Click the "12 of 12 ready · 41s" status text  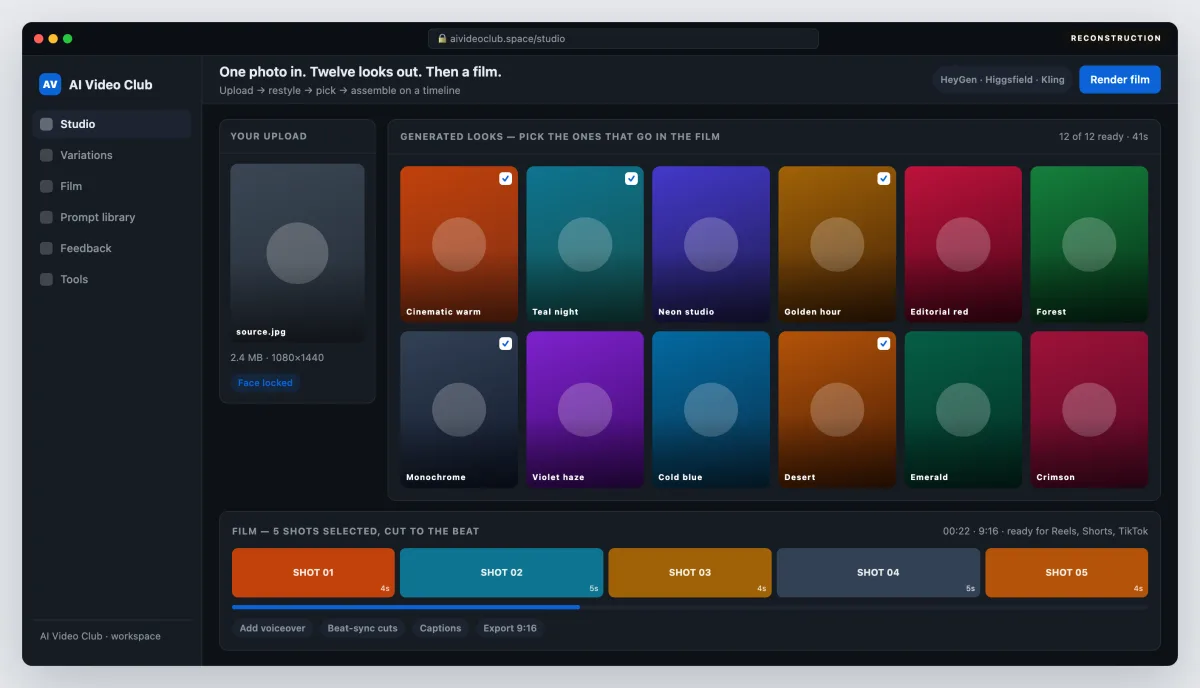tap(1104, 136)
